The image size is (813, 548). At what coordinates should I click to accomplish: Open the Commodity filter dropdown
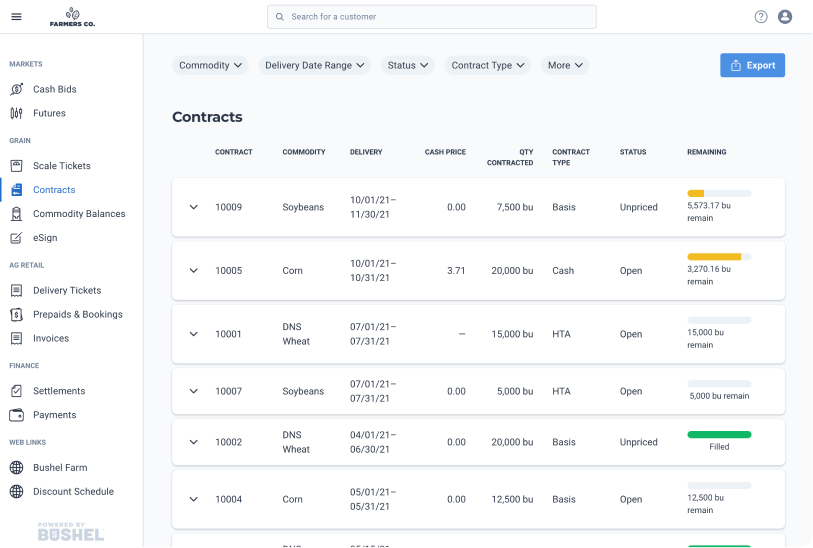(x=211, y=65)
